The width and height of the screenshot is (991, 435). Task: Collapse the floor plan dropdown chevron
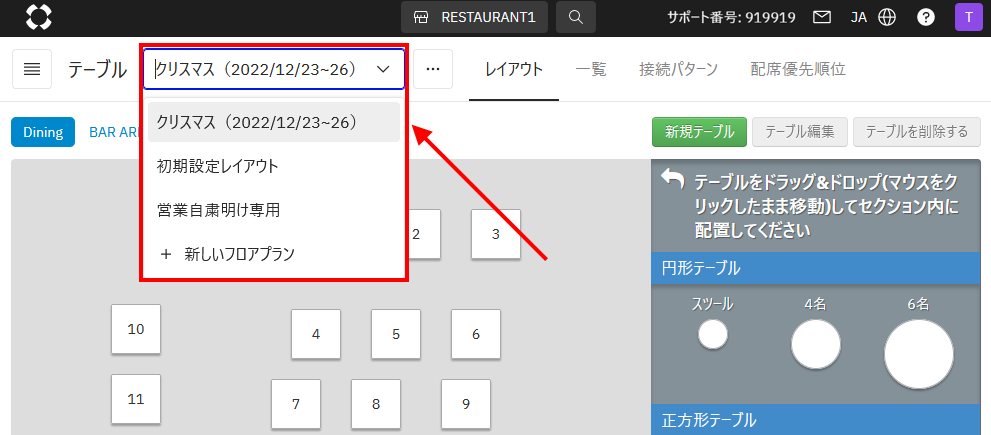[382, 69]
